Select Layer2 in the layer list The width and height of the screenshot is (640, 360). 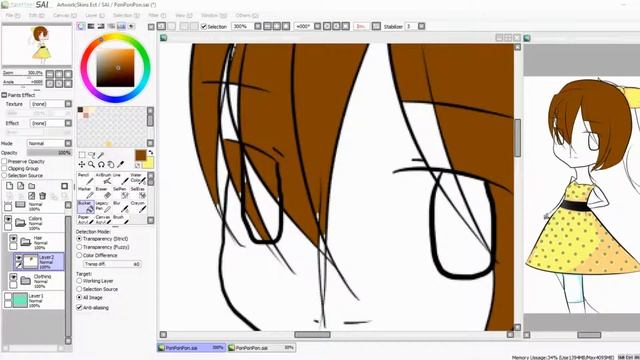click(39, 261)
